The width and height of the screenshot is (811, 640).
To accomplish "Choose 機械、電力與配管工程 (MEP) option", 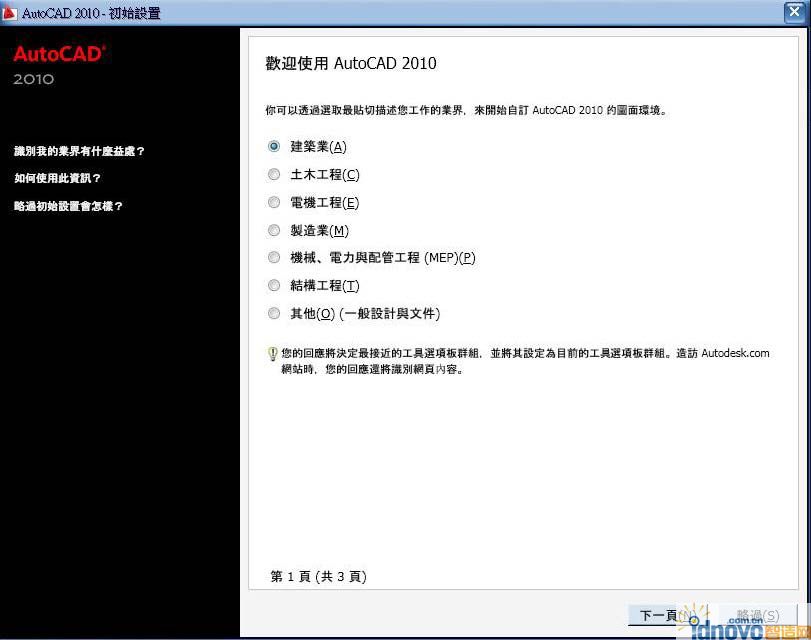I will point(274,258).
